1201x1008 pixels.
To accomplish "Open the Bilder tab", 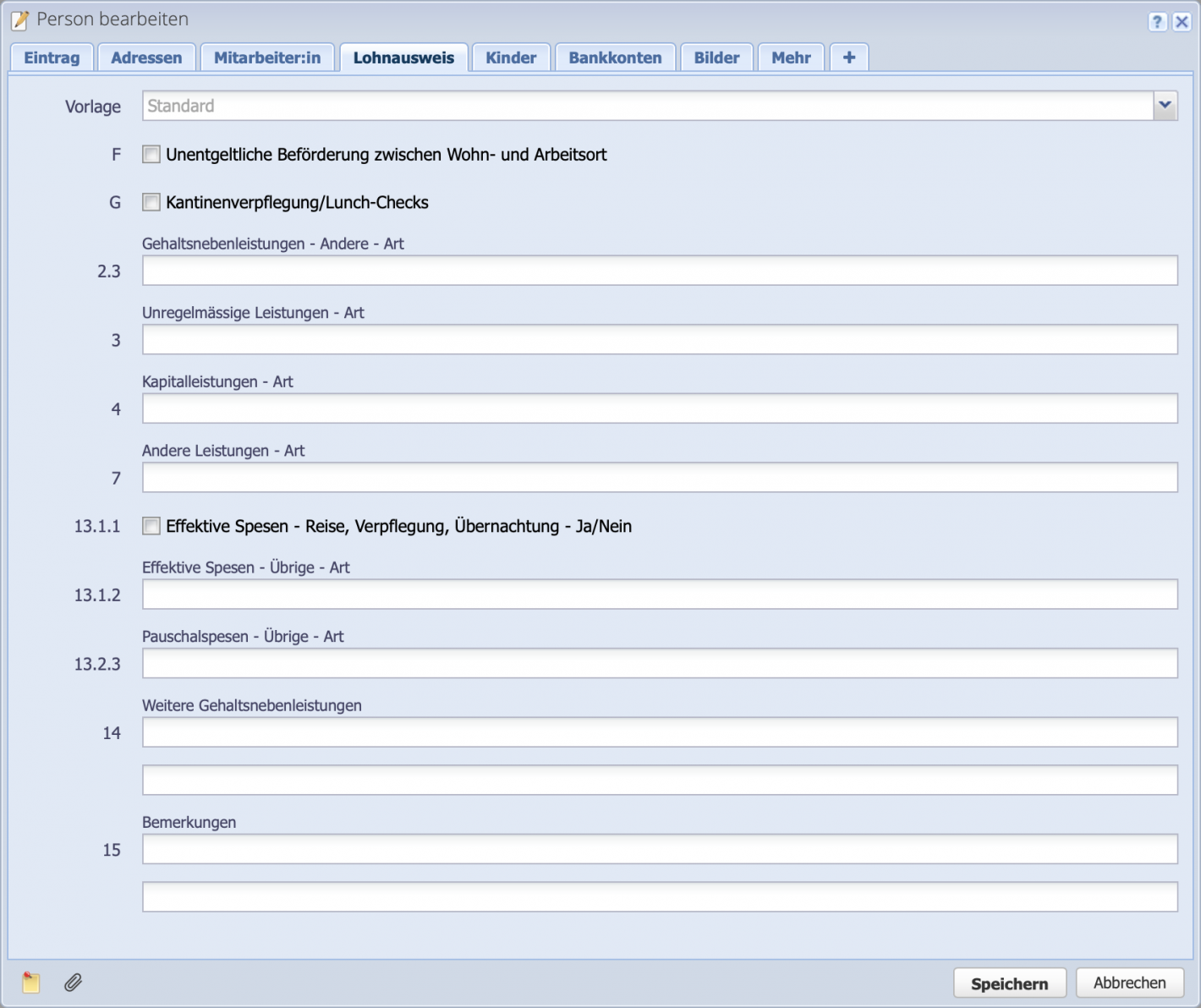I will 716,57.
